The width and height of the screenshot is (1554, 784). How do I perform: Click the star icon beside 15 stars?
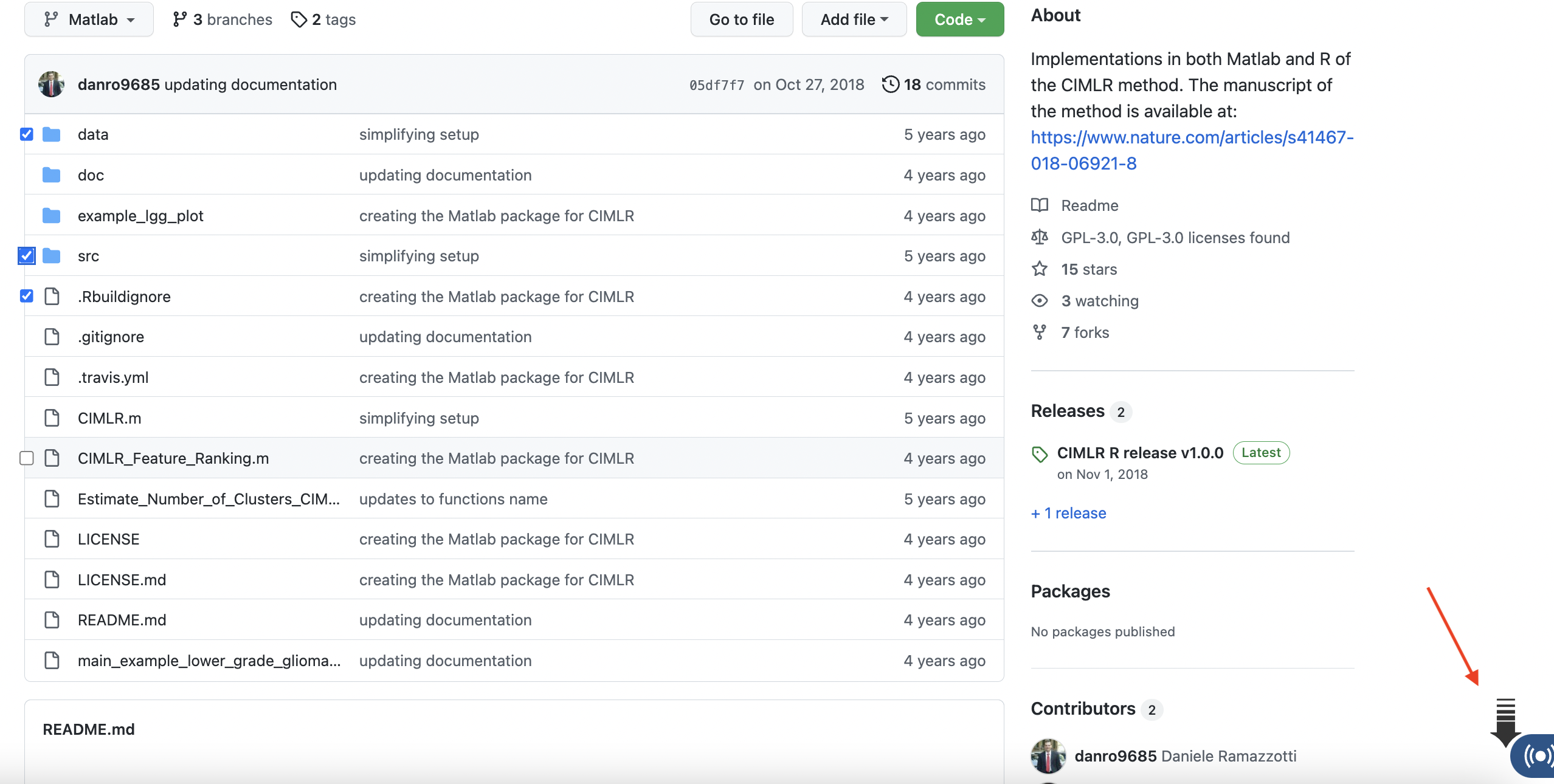click(1040, 269)
